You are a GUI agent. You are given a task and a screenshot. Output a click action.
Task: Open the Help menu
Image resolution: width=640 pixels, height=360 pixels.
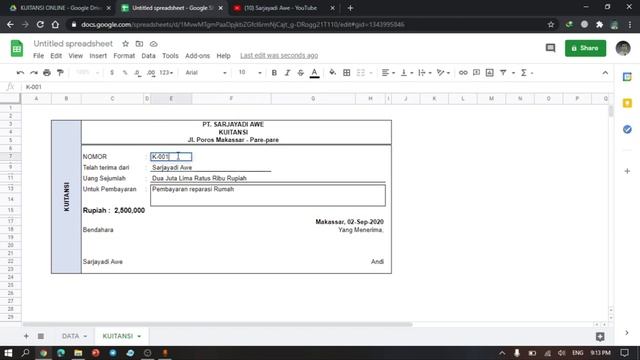223,56
